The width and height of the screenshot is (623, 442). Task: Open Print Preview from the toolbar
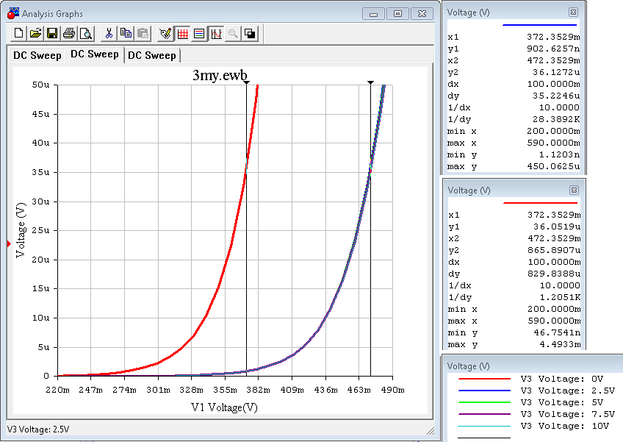pos(85,34)
